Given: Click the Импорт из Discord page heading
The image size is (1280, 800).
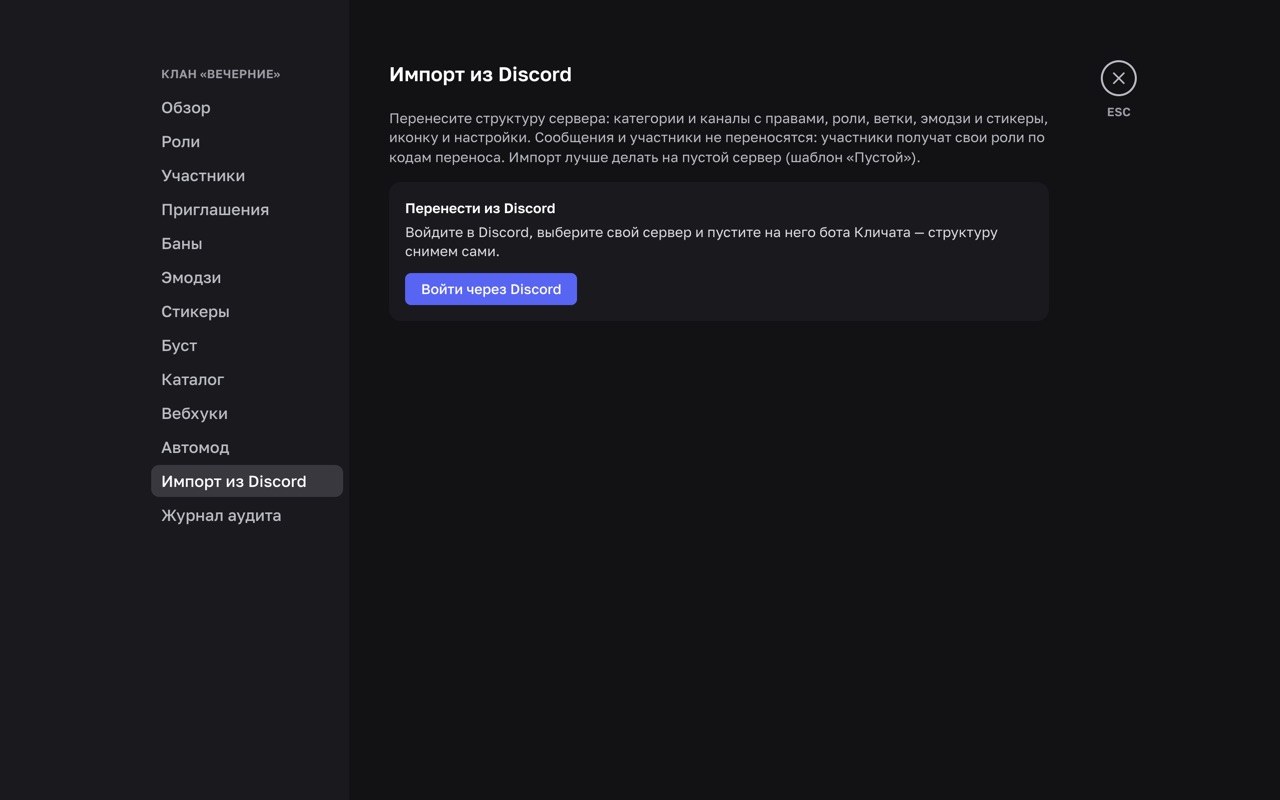Looking at the screenshot, I should tap(480, 74).
